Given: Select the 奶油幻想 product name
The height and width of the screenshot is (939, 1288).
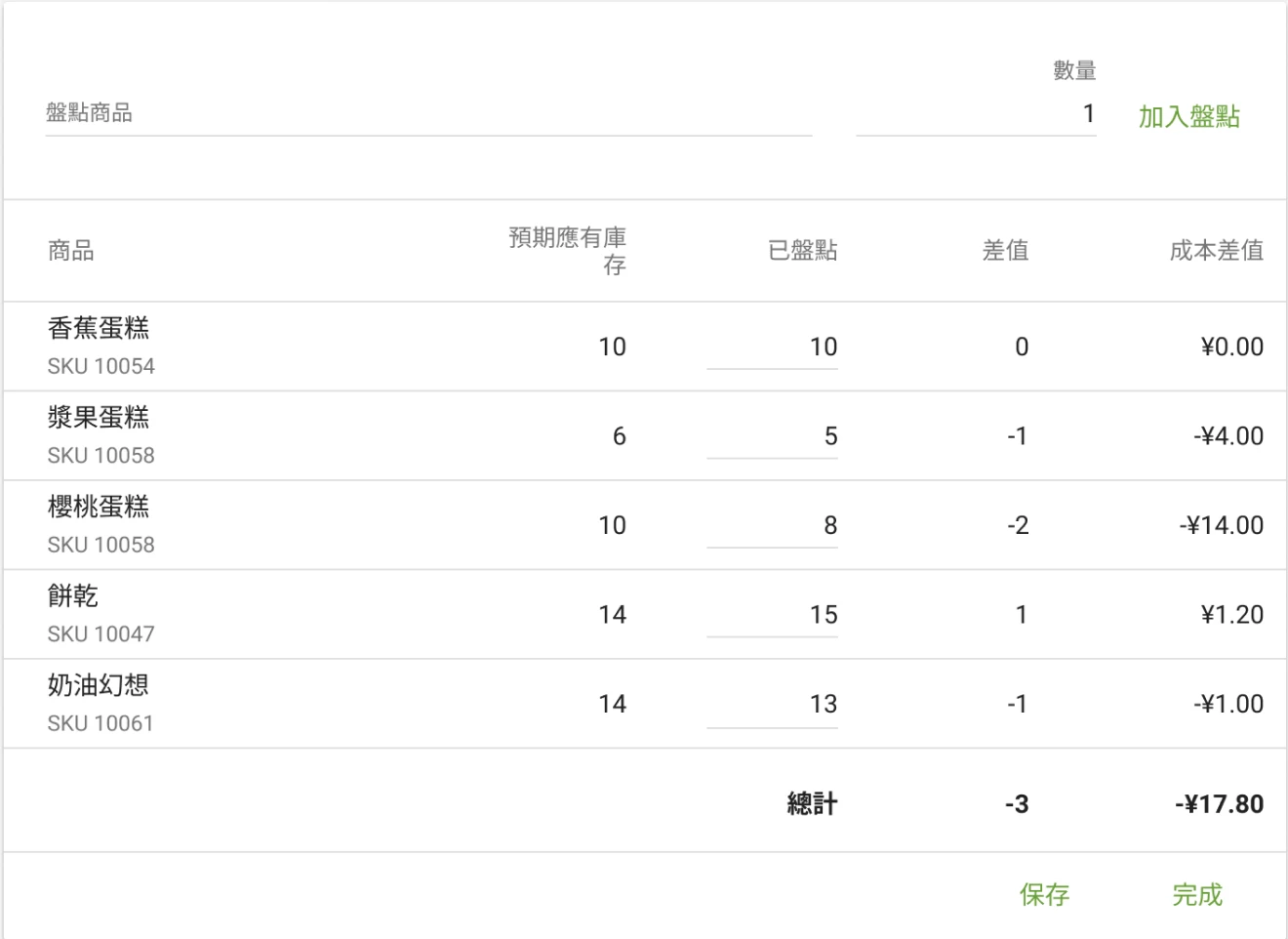Looking at the screenshot, I should 99,685.
